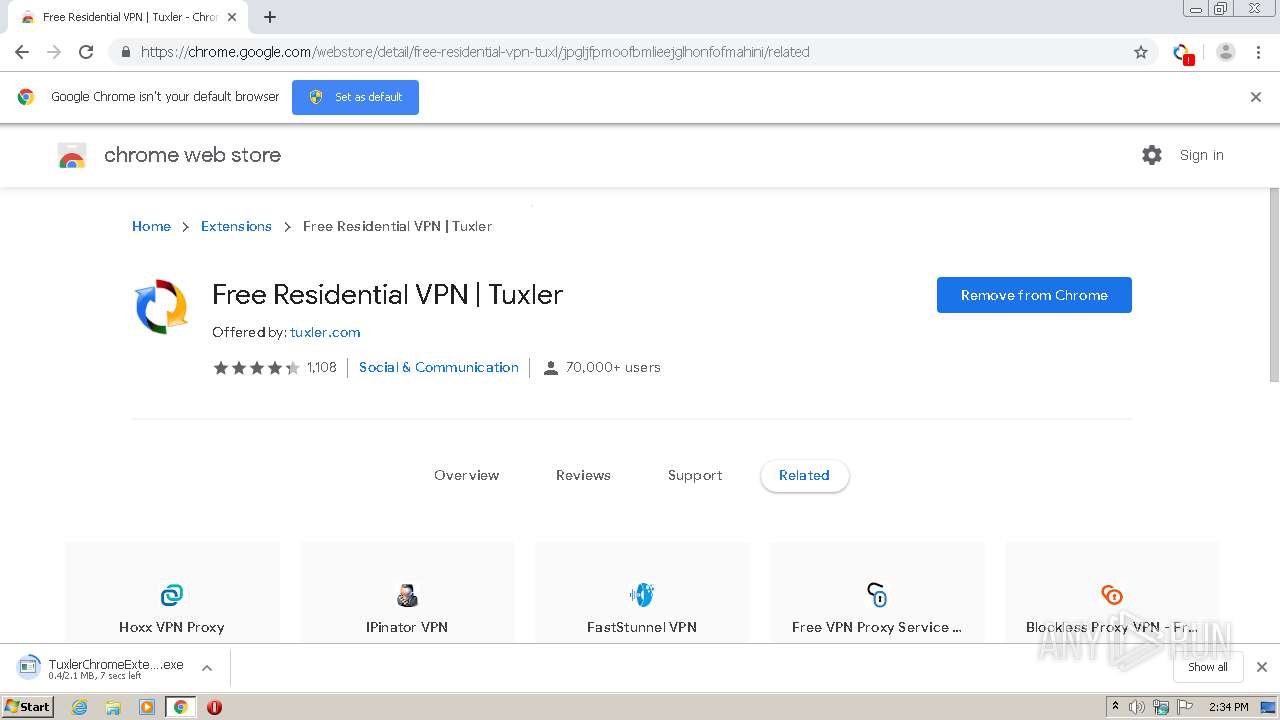Show hidden system tray icons
The height and width of the screenshot is (720, 1280).
pos(1115,707)
